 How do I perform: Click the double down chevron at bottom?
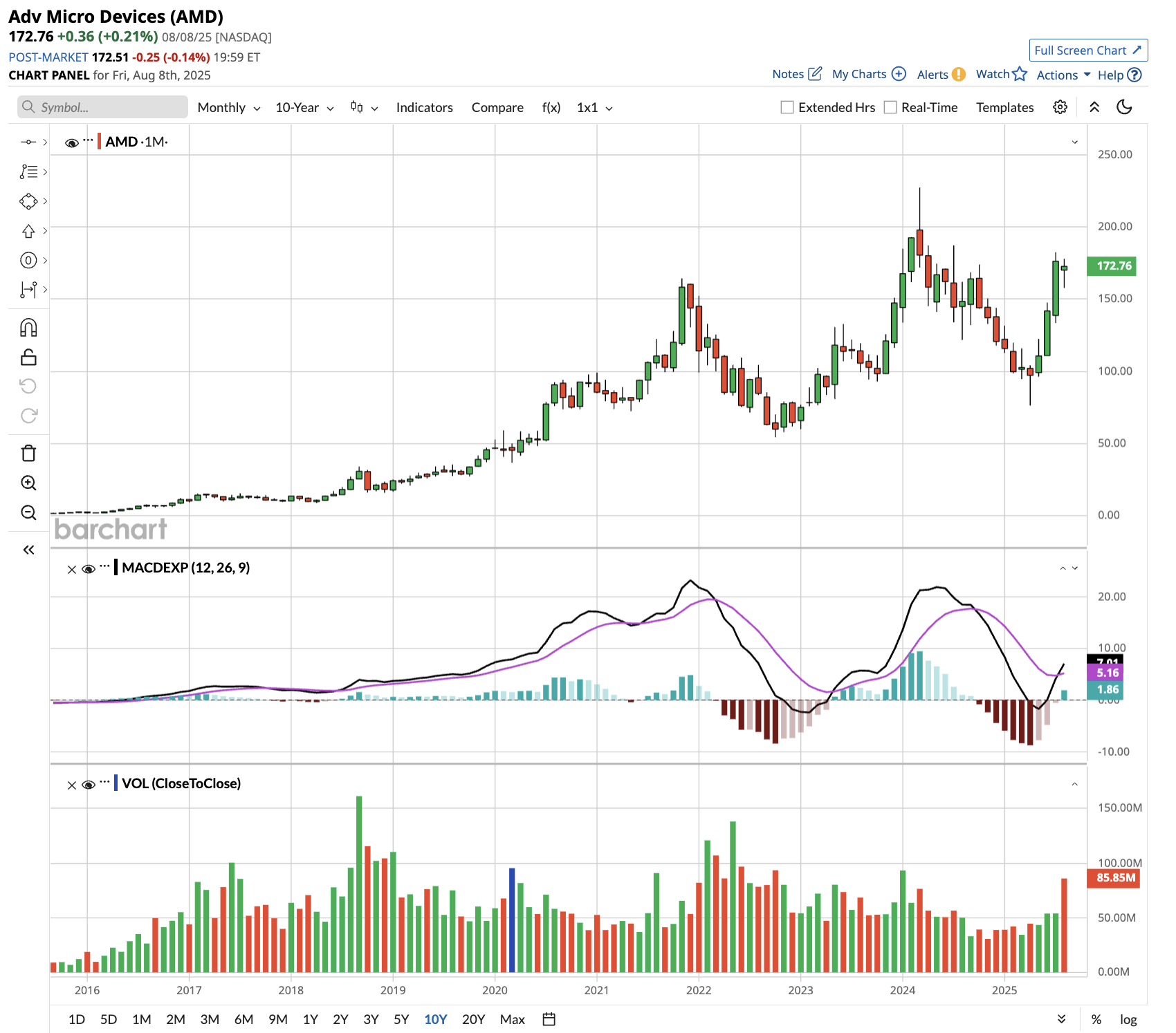[1062, 1019]
